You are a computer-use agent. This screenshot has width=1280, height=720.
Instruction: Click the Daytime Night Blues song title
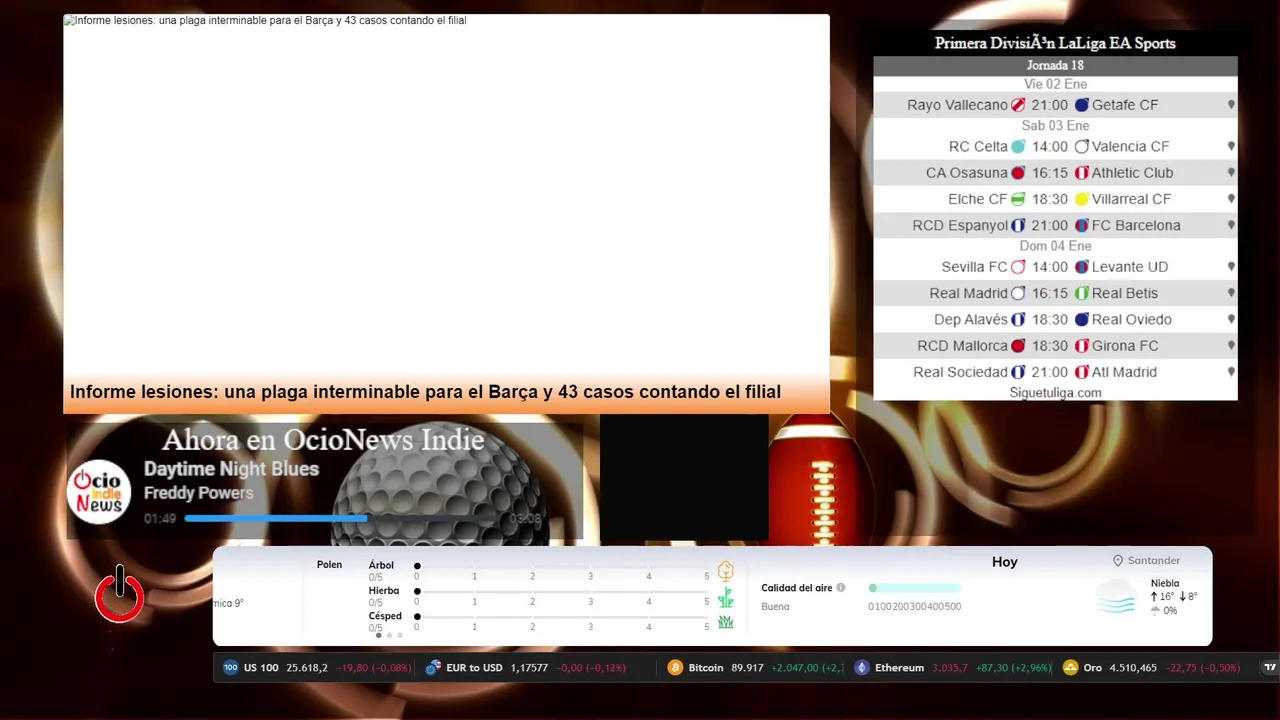coord(231,469)
